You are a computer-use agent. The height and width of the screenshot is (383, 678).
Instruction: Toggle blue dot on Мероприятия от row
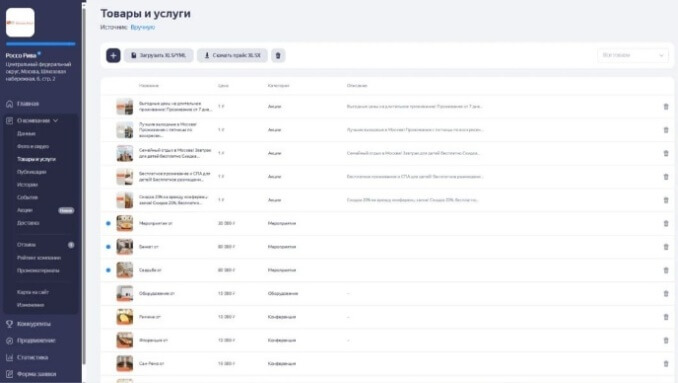pyautogui.click(x=108, y=223)
